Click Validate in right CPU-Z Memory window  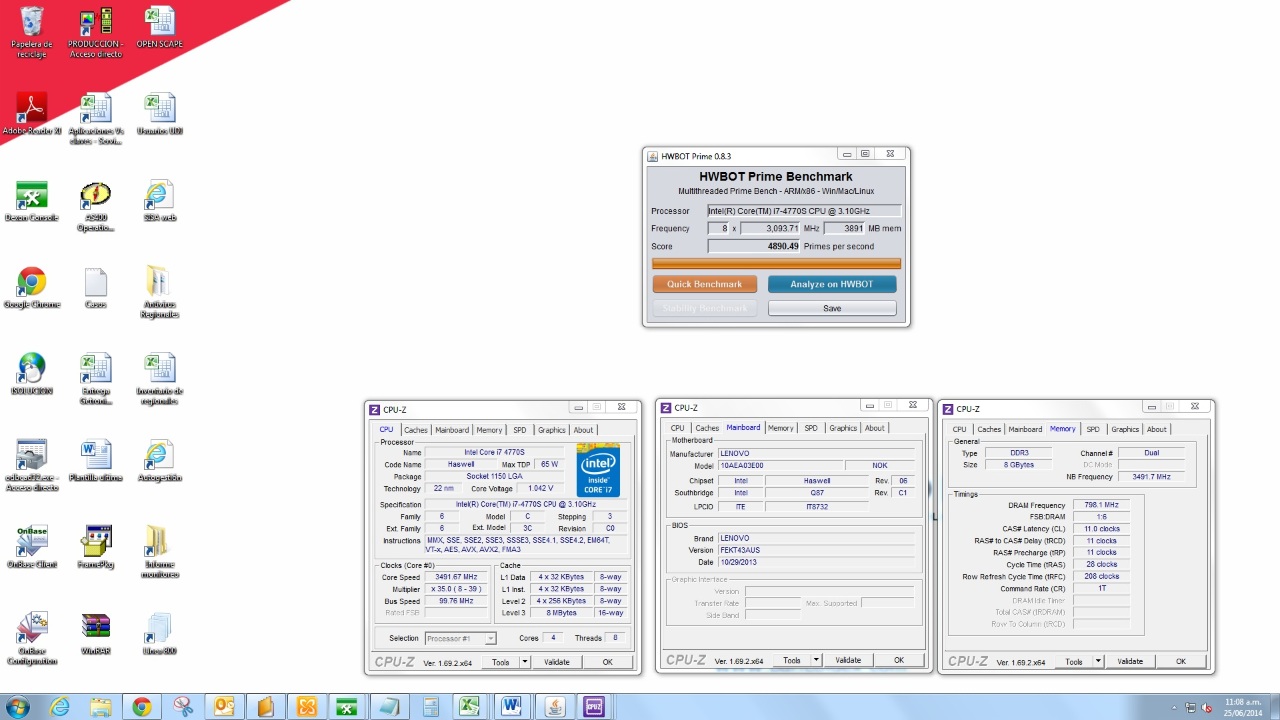point(1130,661)
